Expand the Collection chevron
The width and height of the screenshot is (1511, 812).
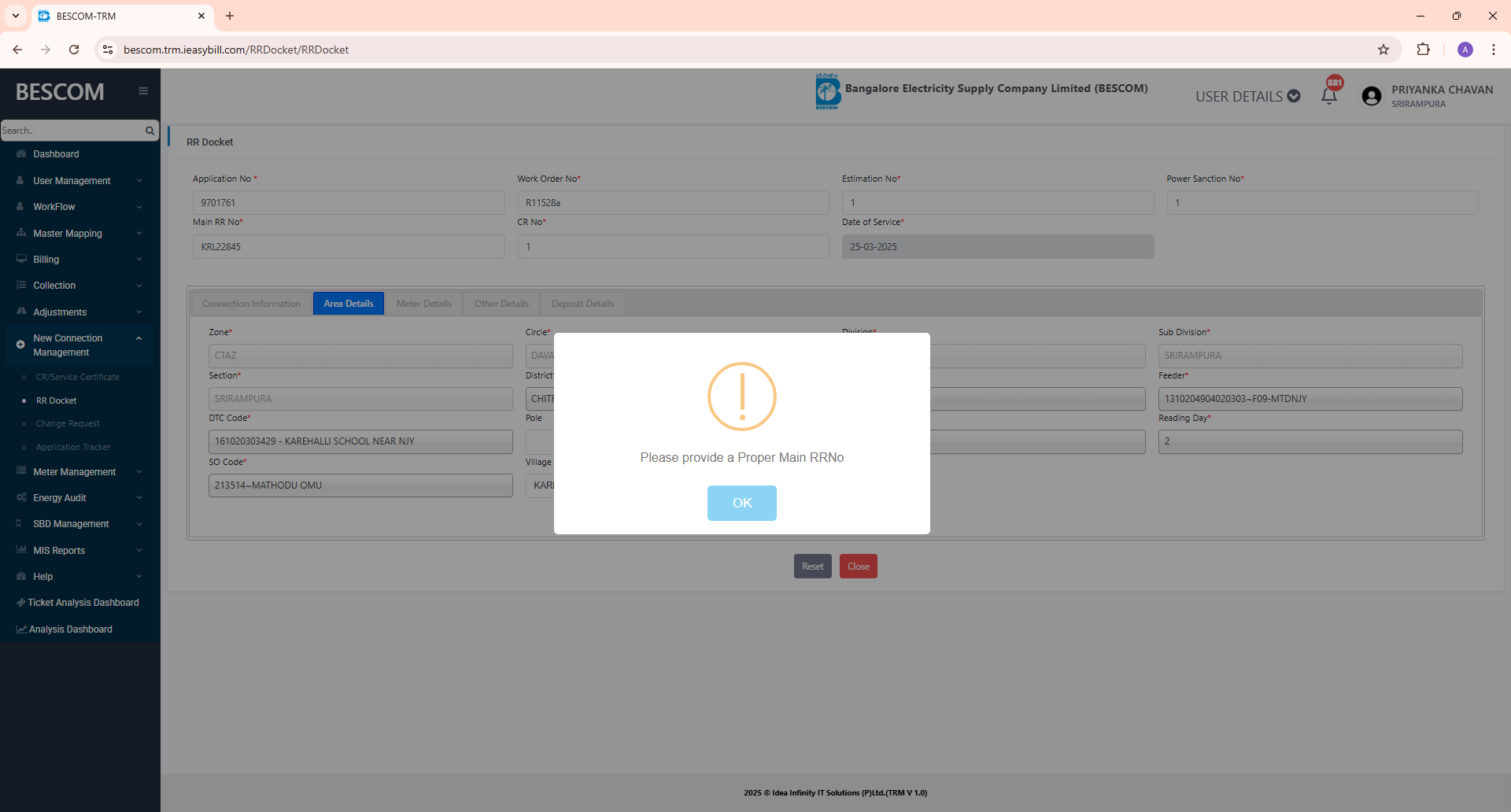pos(139,286)
